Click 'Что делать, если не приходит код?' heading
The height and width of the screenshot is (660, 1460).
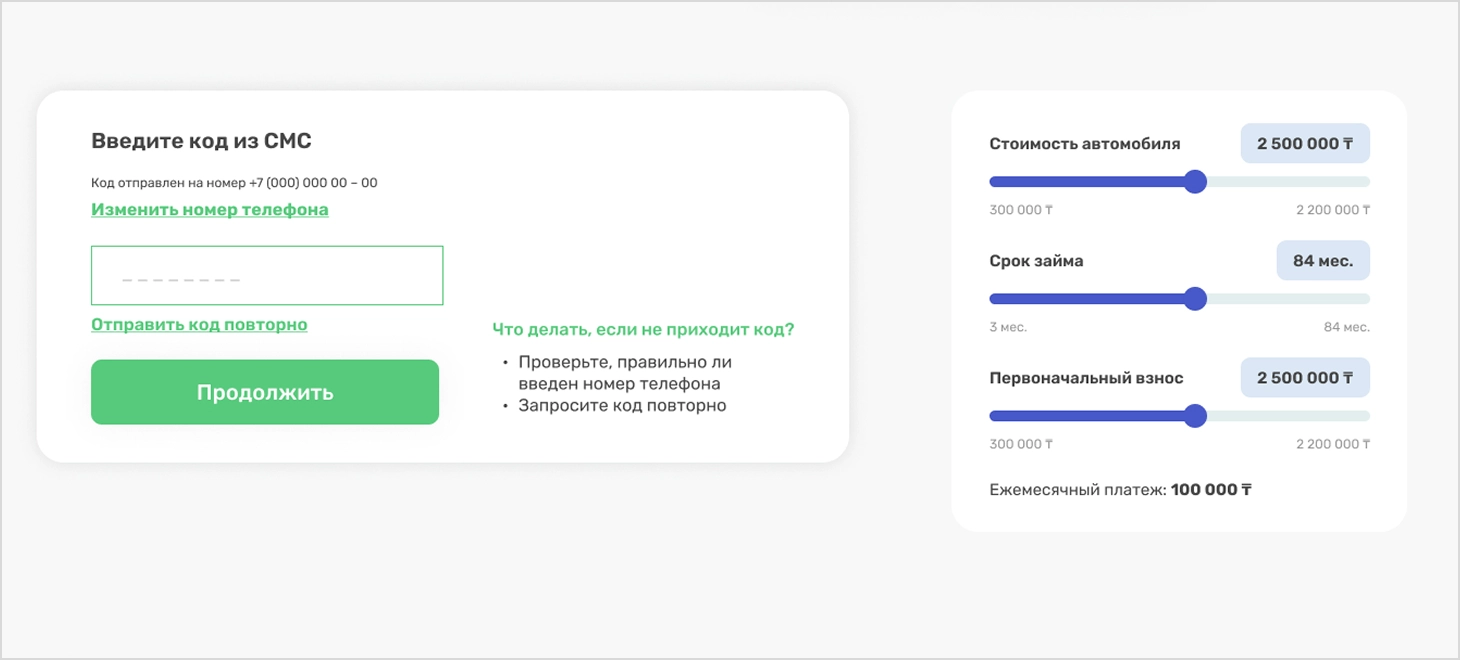[x=643, y=329]
